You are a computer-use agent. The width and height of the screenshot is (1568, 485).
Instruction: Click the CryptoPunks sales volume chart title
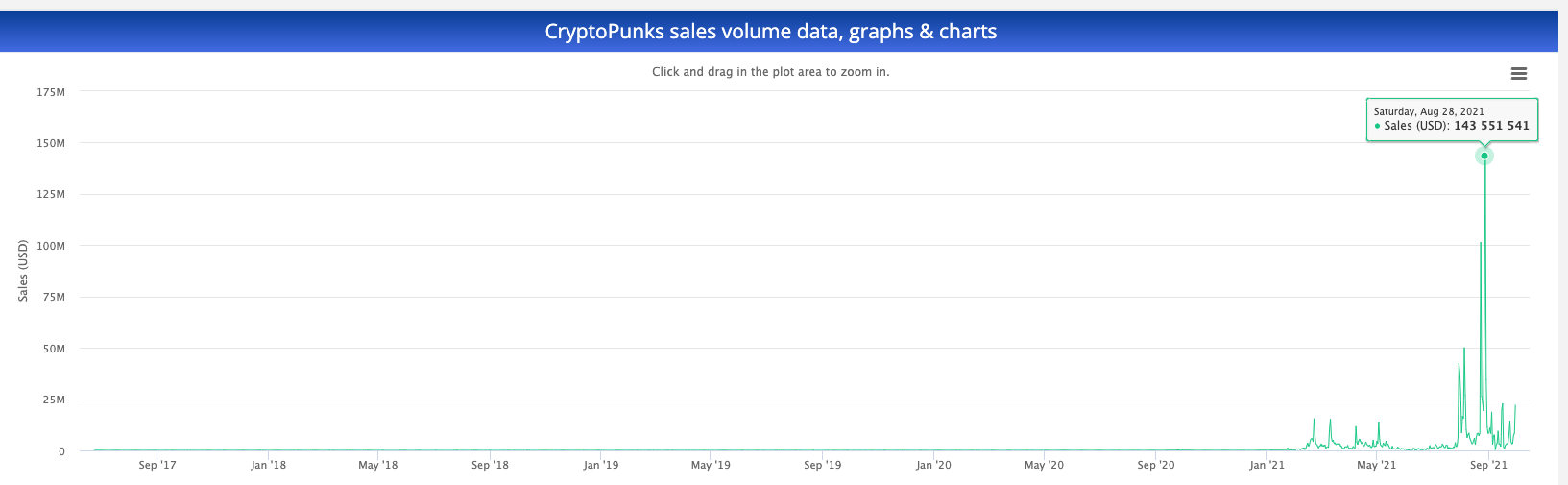click(770, 32)
